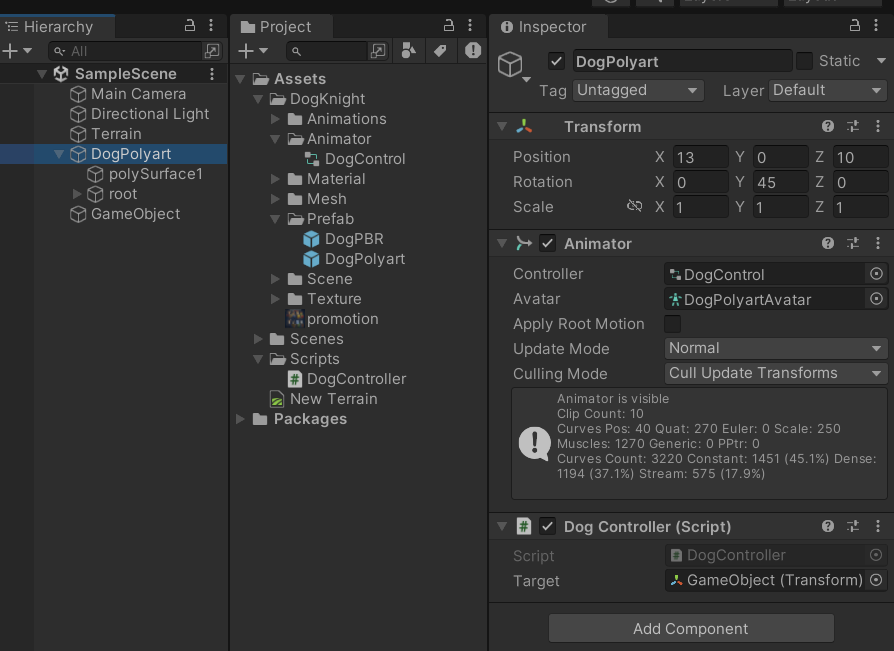Screen dimensions: 894x651
Task: Click DogPolyart GameObject cube icon in Inspector
Action: point(510,64)
